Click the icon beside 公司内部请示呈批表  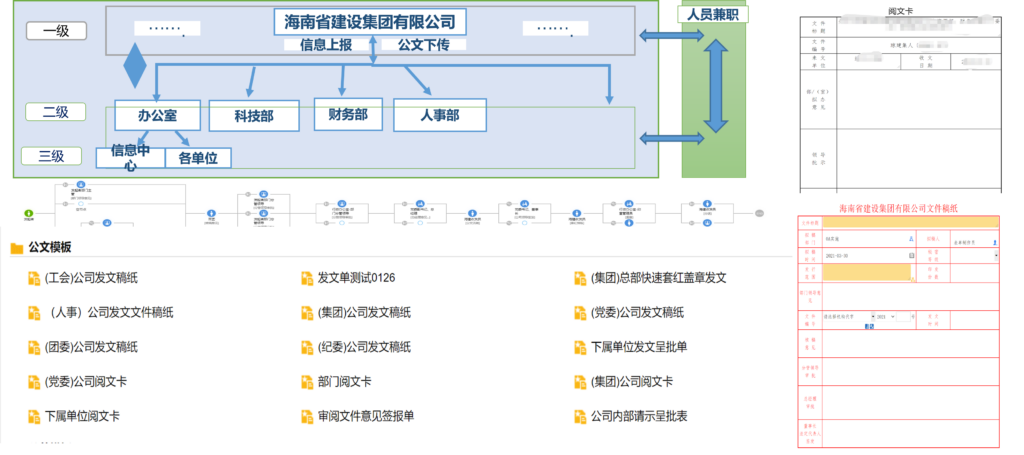pos(580,416)
